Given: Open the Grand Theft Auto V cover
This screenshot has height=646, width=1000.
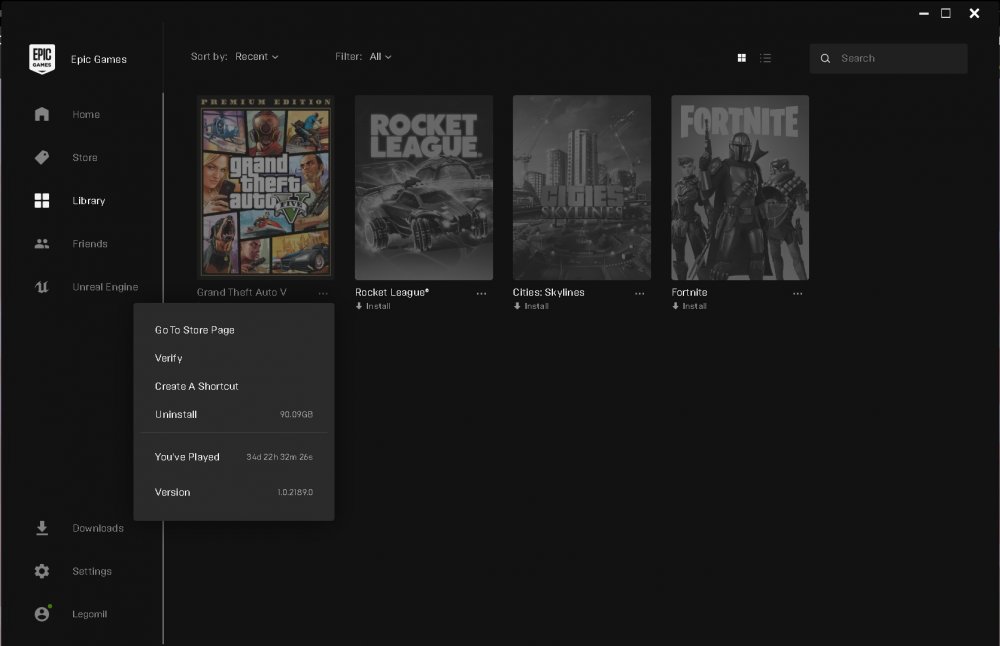Looking at the screenshot, I should coord(265,187).
